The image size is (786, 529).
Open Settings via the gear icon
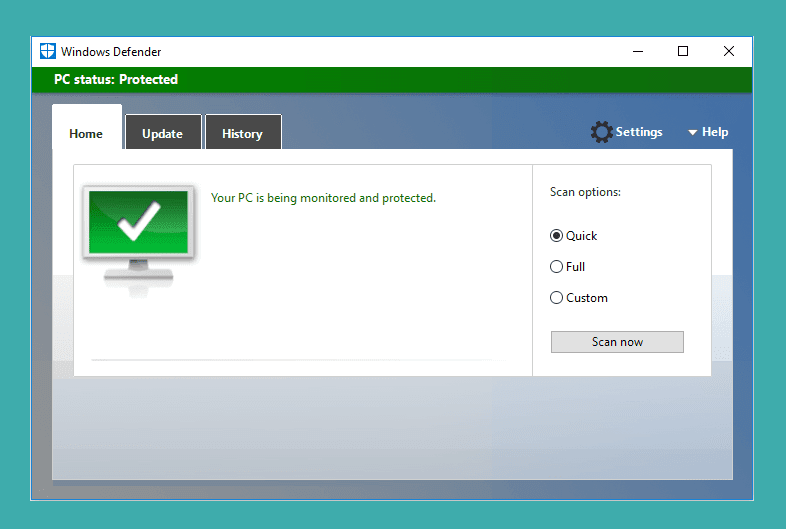point(601,132)
